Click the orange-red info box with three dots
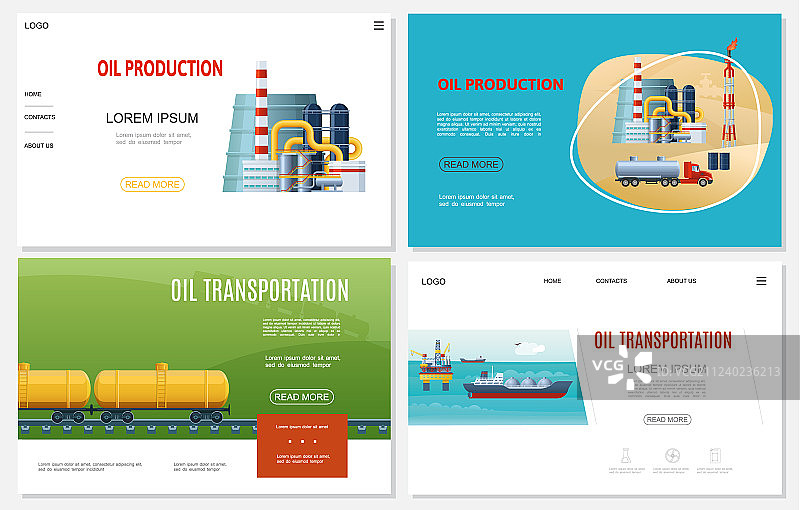The height and width of the screenshot is (510, 800). click(302, 445)
